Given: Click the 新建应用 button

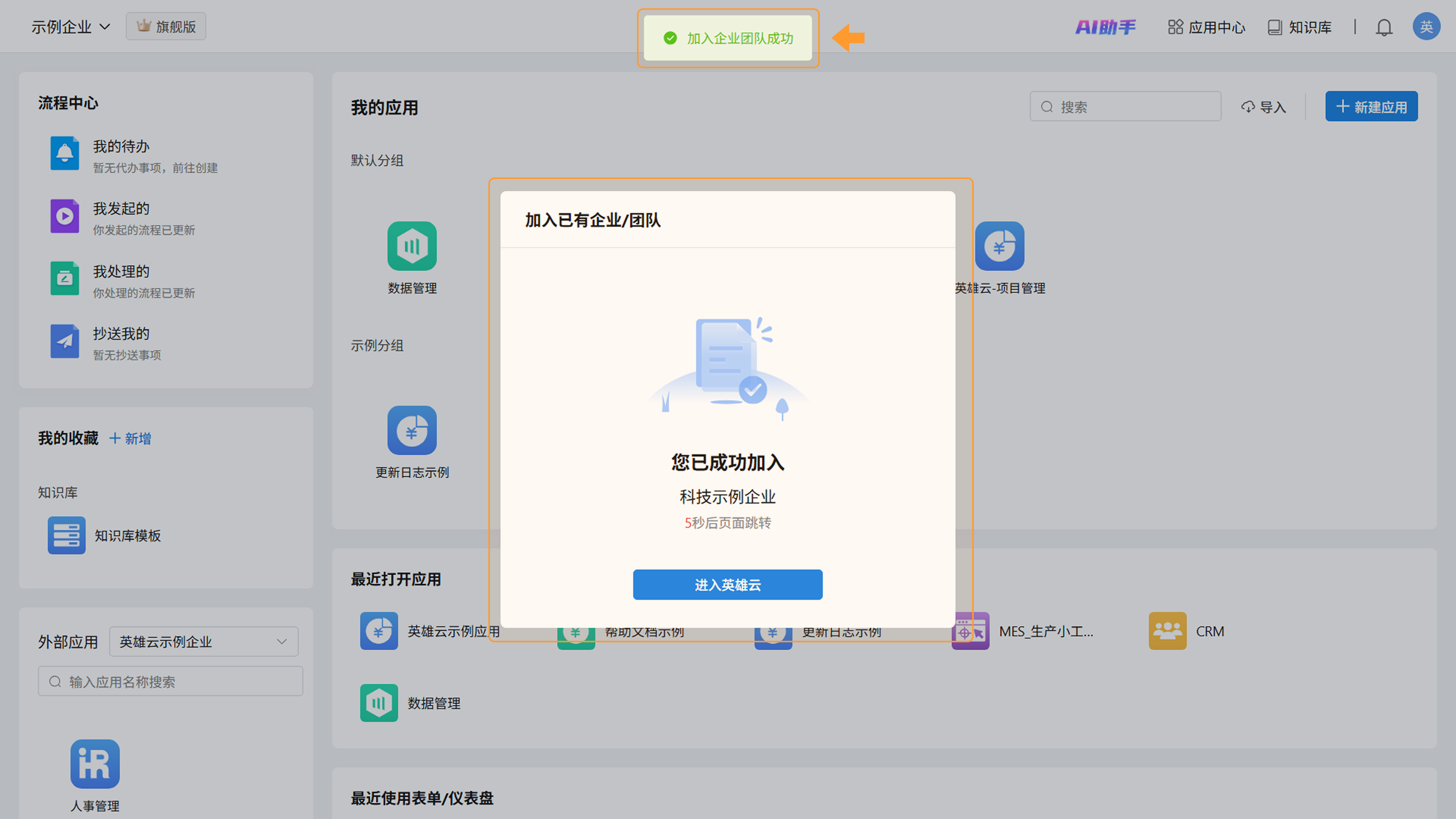Looking at the screenshot, I should click(x=1371, y=106).
